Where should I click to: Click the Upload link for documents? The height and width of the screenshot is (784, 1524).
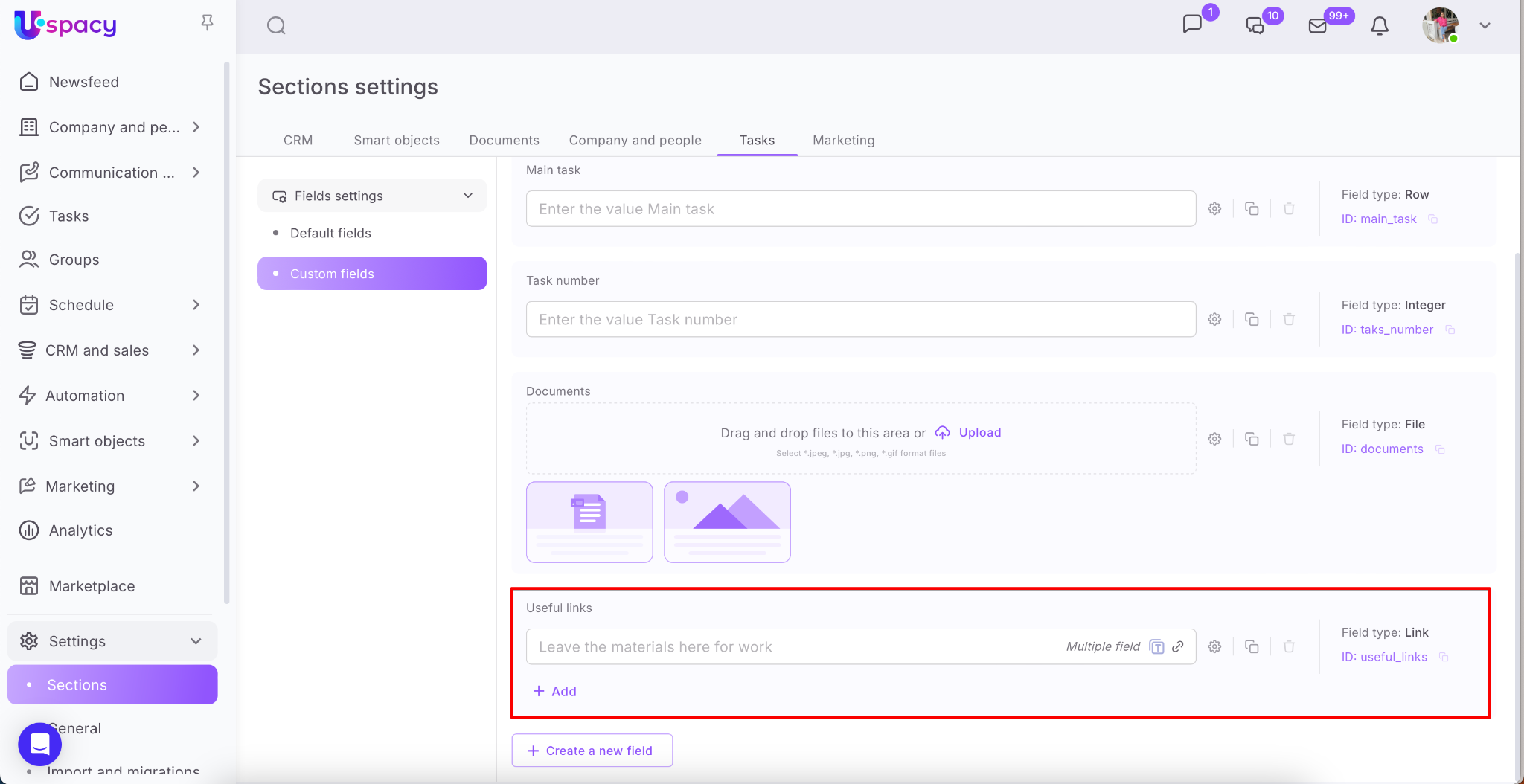tap(979, 432)
